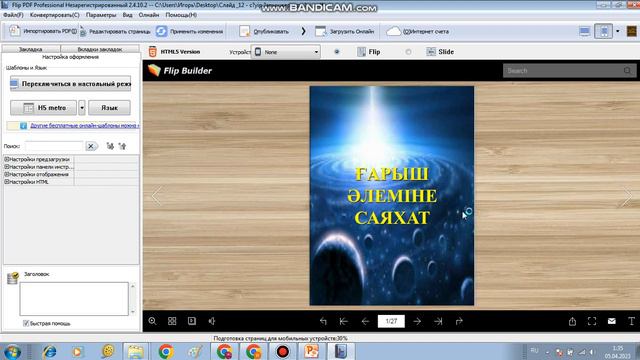This screenshot has width=640, height=360.
Task: Click expand all settings icon
Action: tap(110, 146)
